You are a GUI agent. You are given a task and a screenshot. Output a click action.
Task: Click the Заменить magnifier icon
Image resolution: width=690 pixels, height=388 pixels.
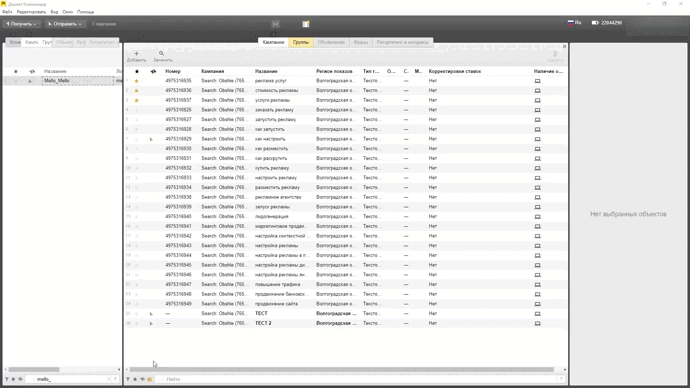(161, 54)
